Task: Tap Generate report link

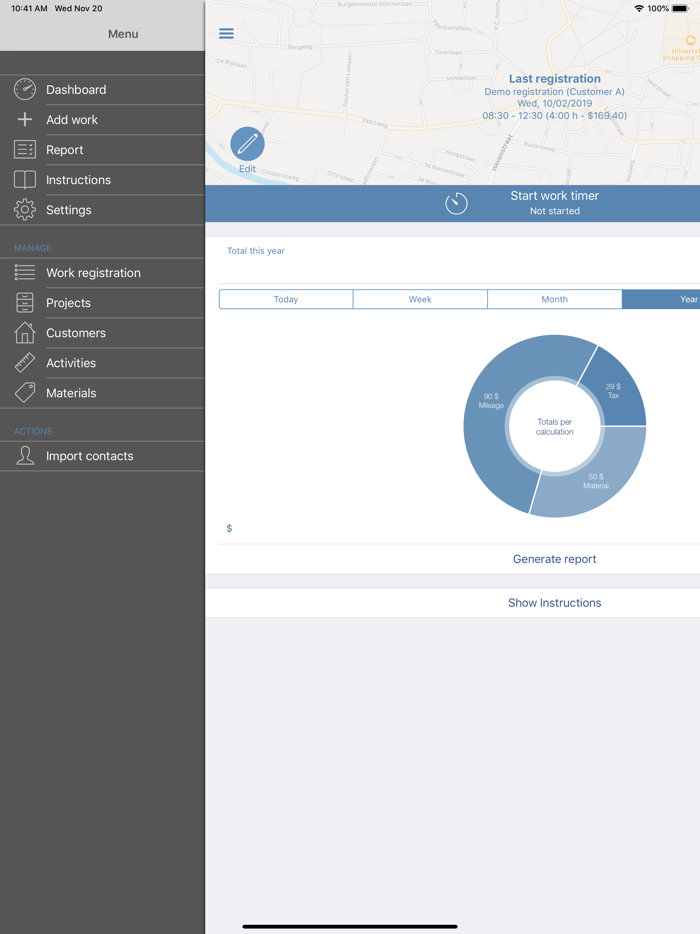Action: tap(555, 559)
